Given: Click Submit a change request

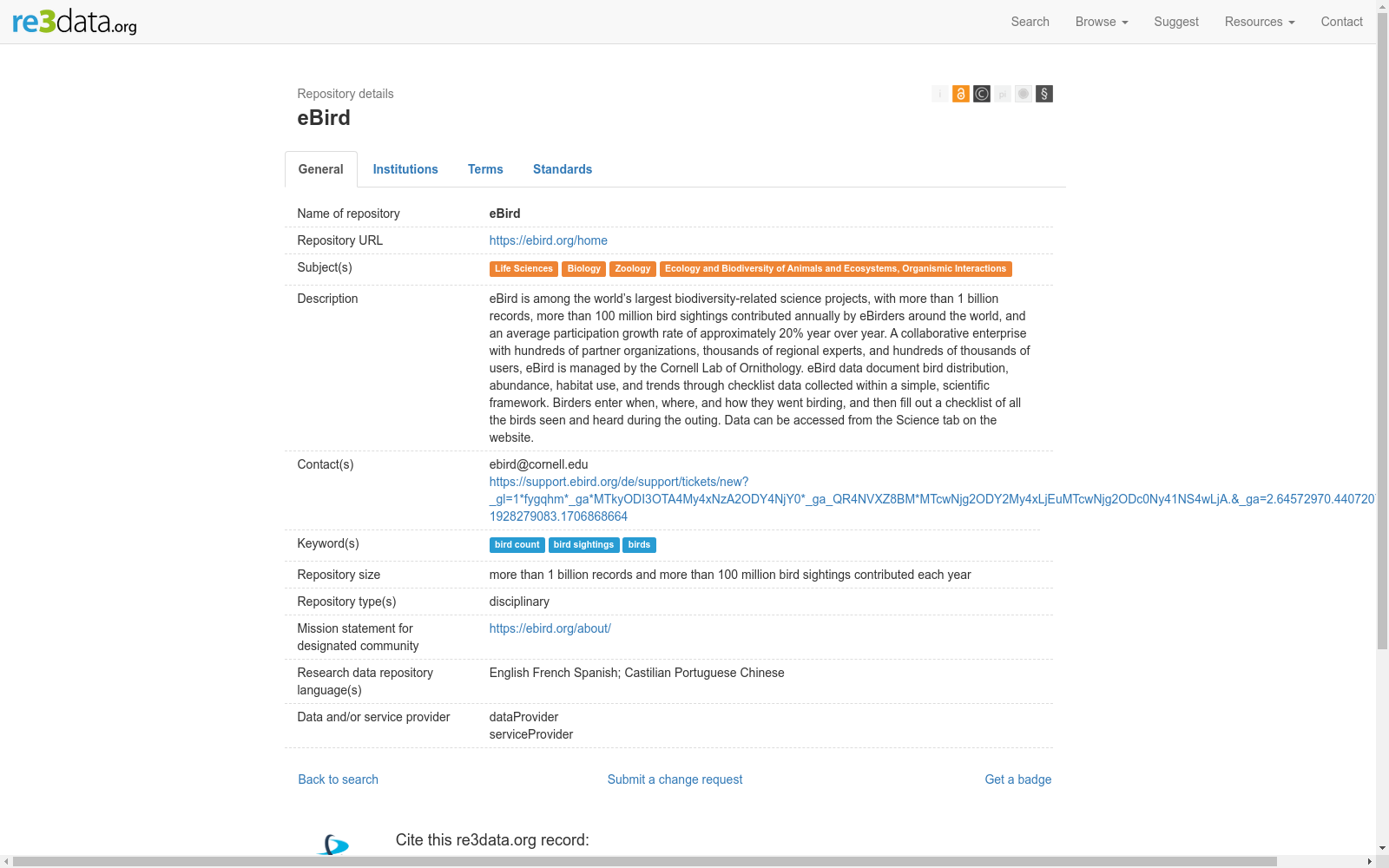Looking at the screenshot, I should click(x=675, y=779).
